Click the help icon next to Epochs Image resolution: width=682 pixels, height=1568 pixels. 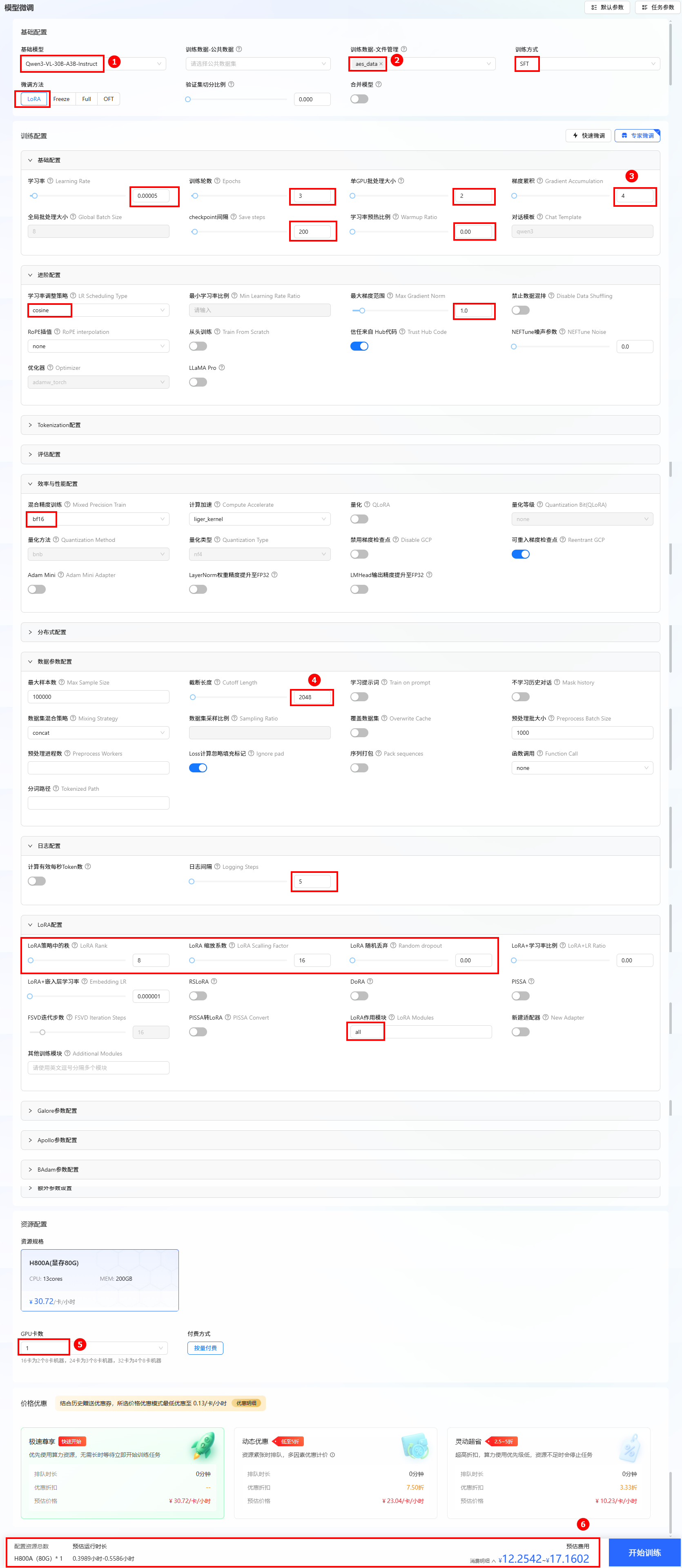(217, 181)
